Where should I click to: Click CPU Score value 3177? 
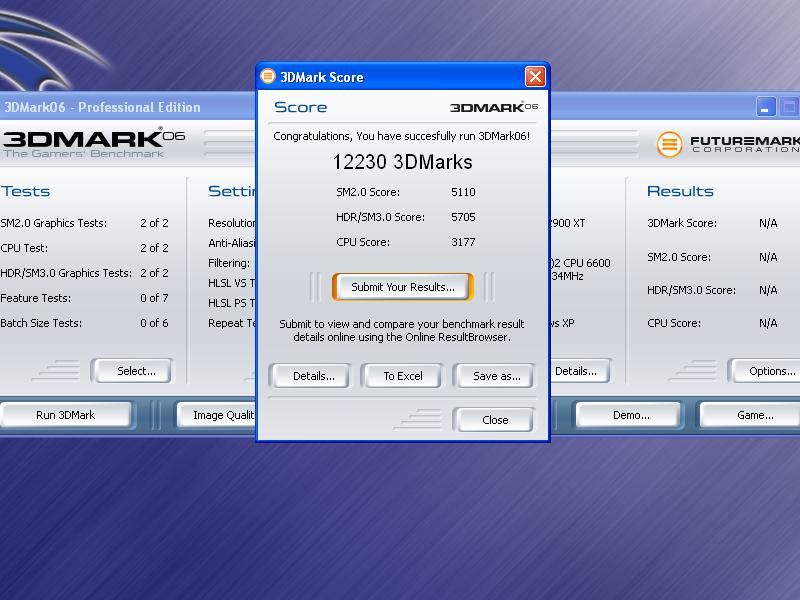[463, 242]
